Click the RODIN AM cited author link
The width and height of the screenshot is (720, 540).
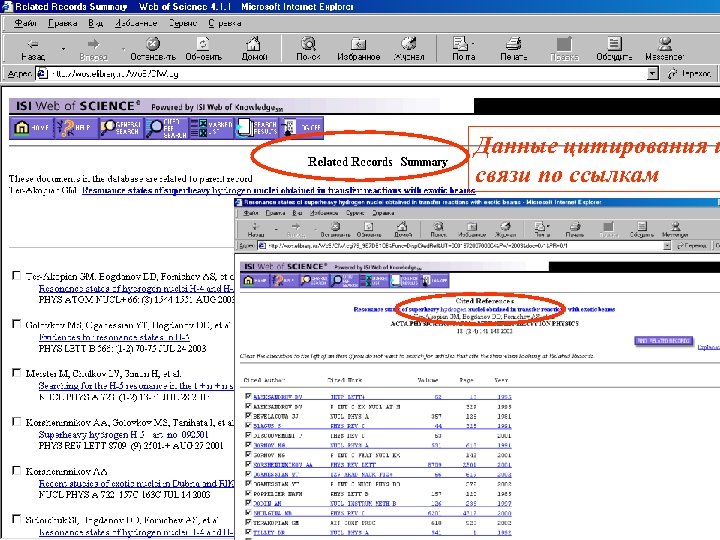(267, 503)
